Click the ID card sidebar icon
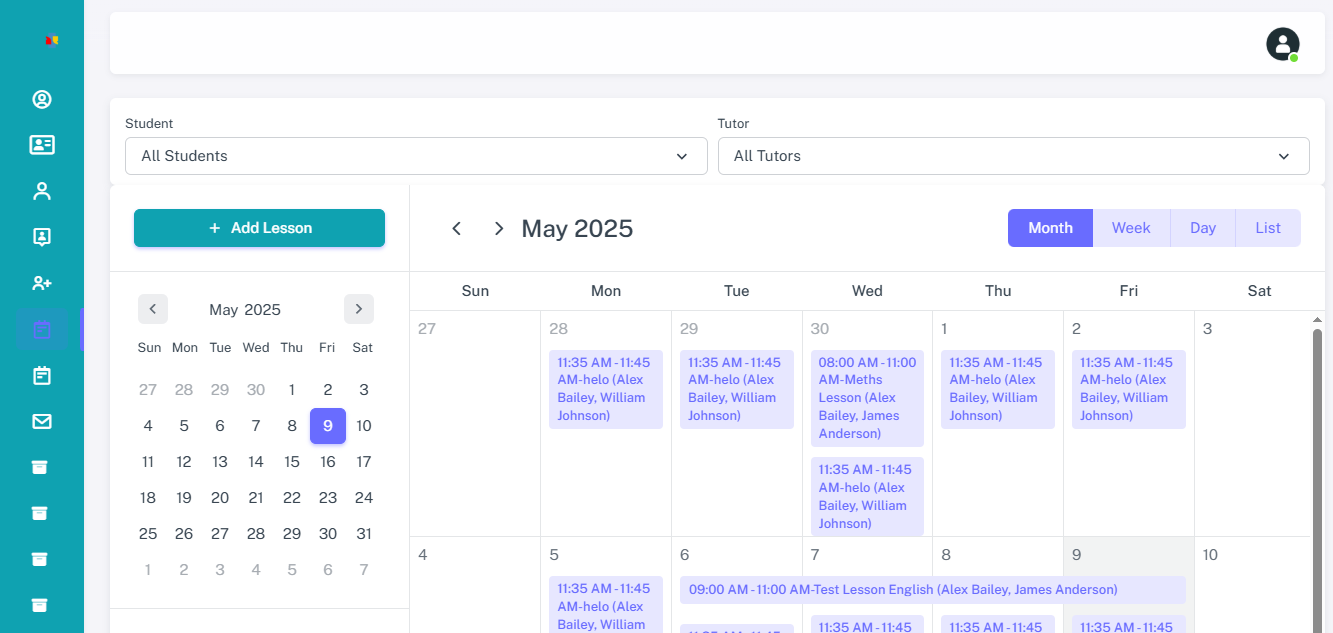 tap(42, 145)
